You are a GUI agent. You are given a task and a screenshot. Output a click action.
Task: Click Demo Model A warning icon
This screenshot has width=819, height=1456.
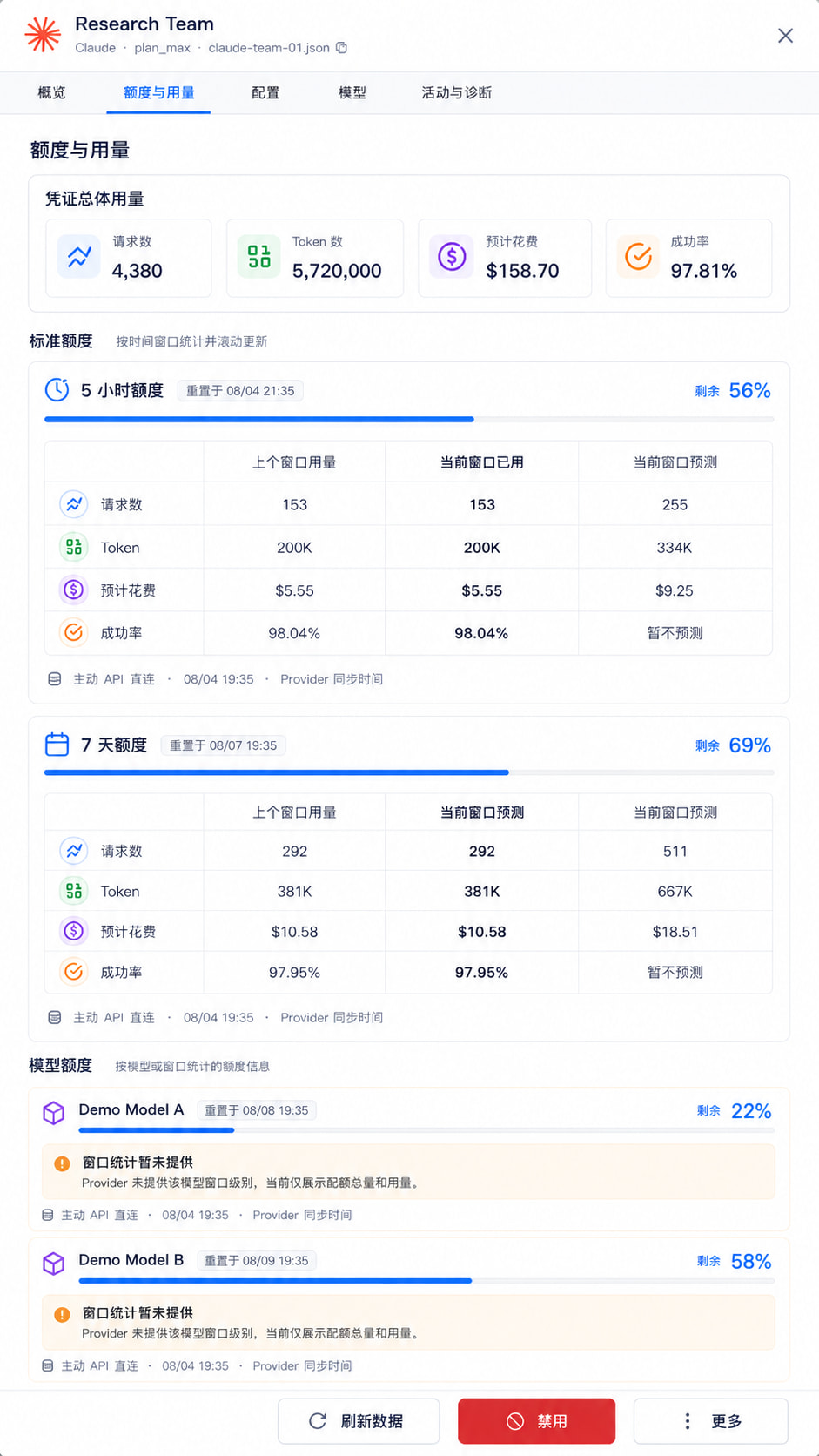click(x=62, y=1163)
